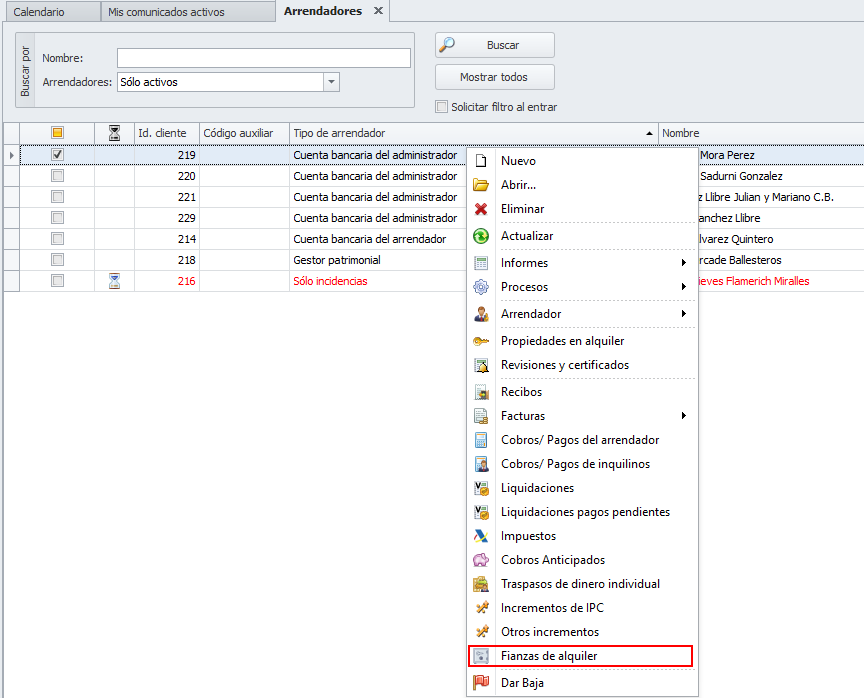Click the red X Eliminar icon

pyautogui.click(x=481, y=209)
